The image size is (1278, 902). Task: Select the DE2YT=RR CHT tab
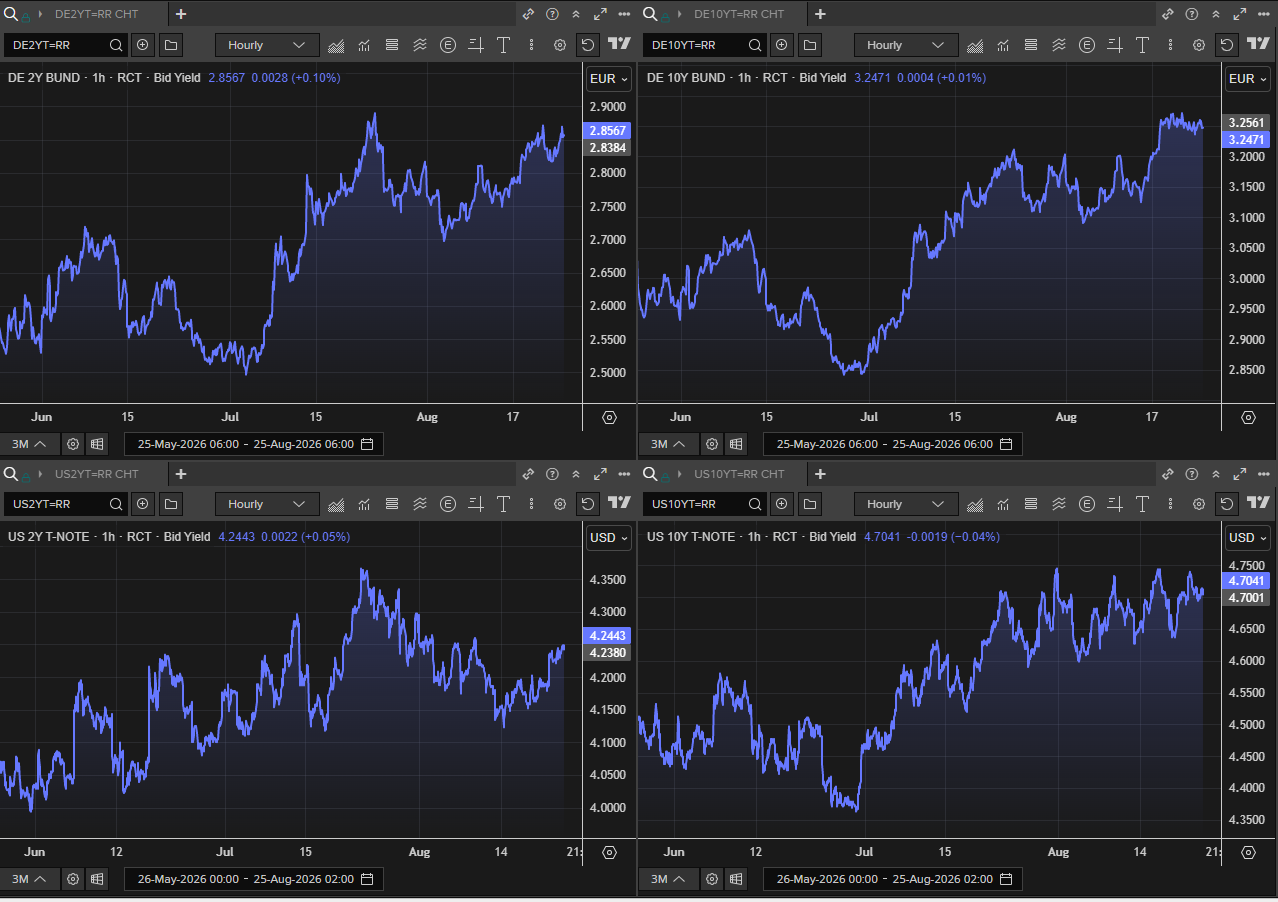(x=97, y=14)
